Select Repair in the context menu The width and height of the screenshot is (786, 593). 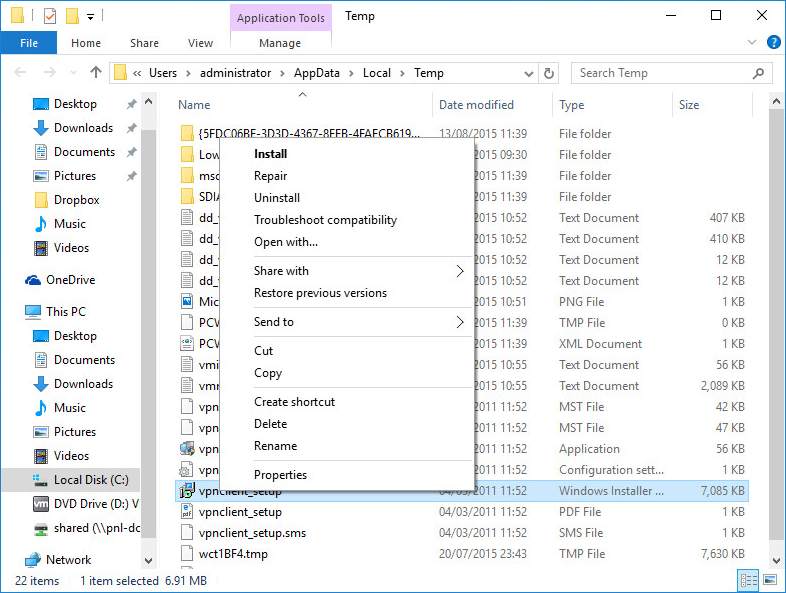pyautogui.click(x=270, y=176)
